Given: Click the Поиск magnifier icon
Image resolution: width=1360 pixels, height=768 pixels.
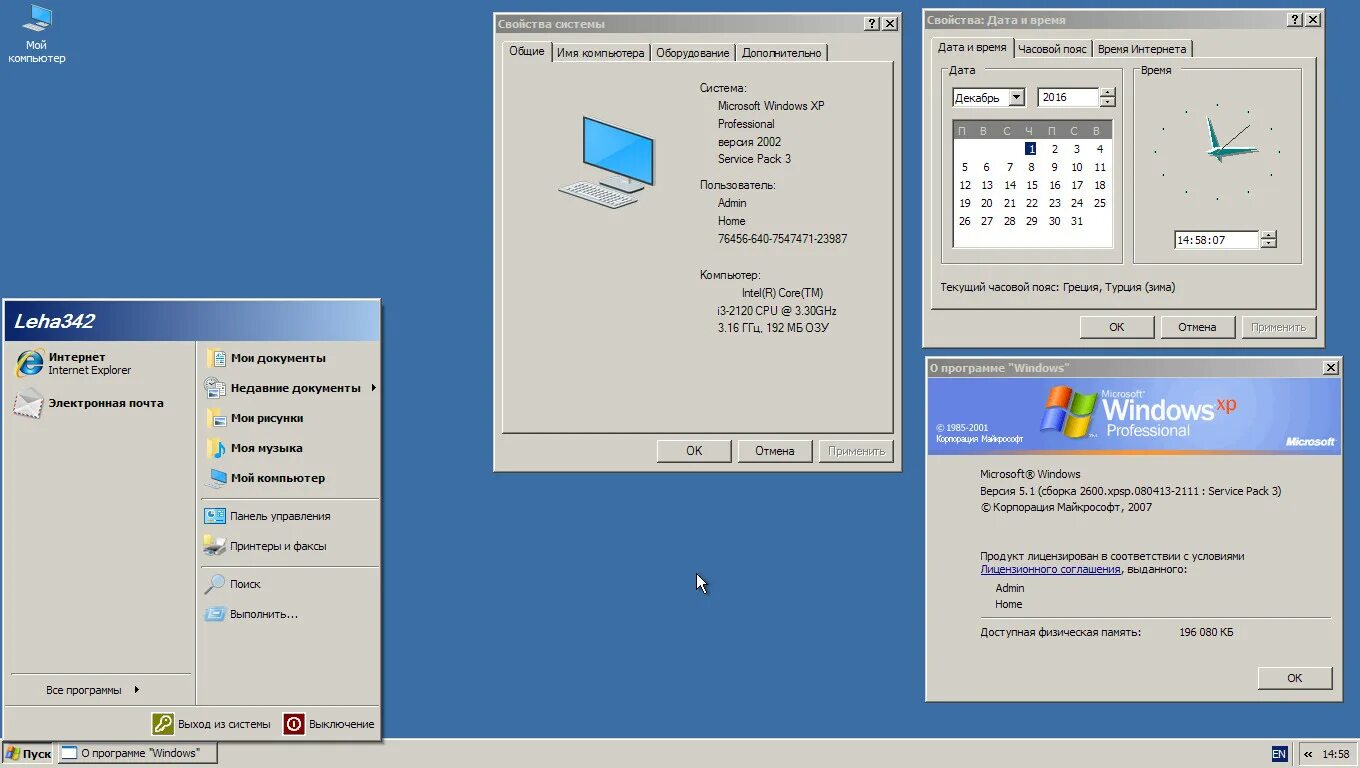Looking at the screenshot, I should (215, 584).
